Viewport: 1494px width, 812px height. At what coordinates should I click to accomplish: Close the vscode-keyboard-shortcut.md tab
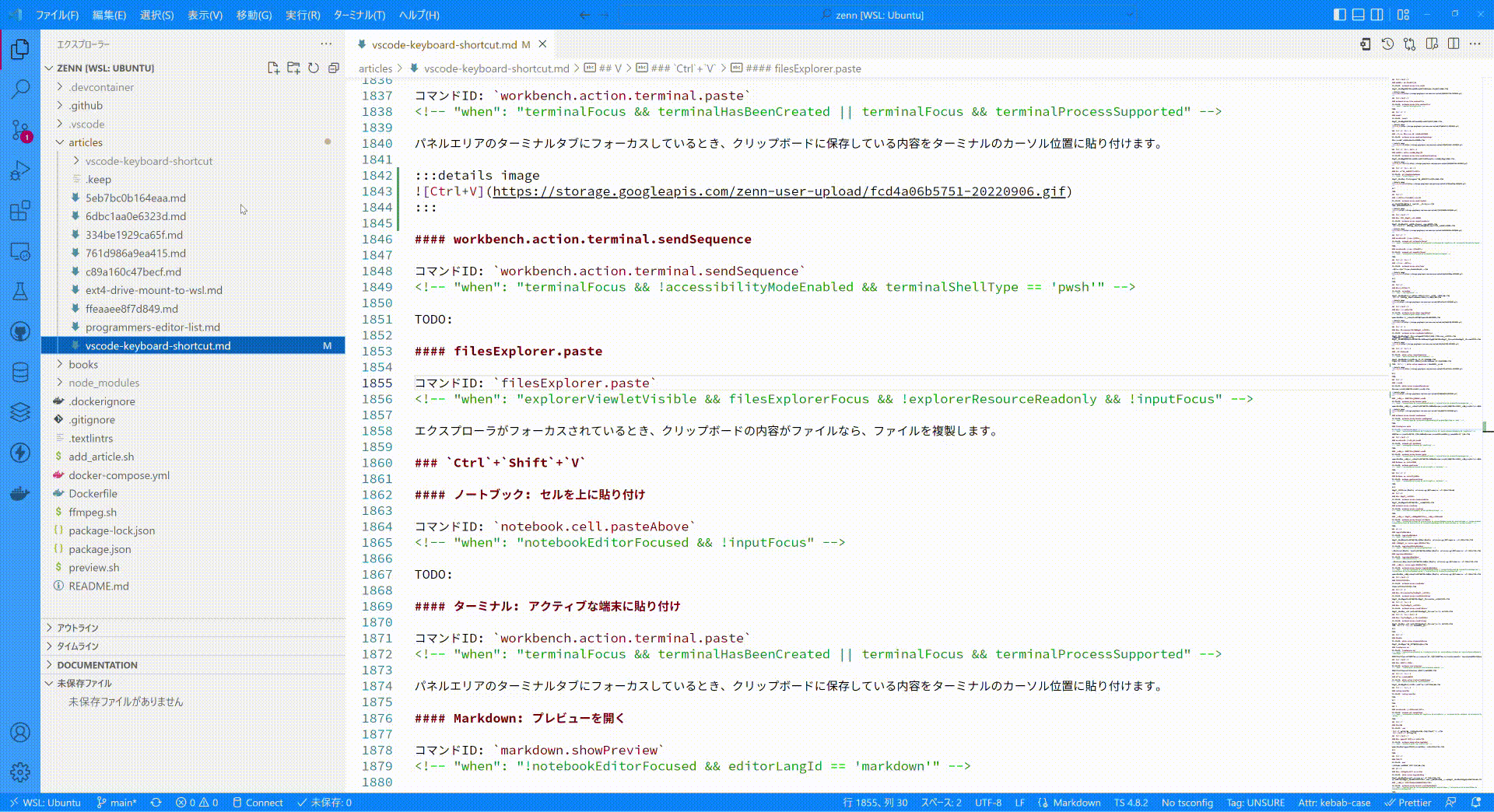pyautogui.click(x=543, y=44)
